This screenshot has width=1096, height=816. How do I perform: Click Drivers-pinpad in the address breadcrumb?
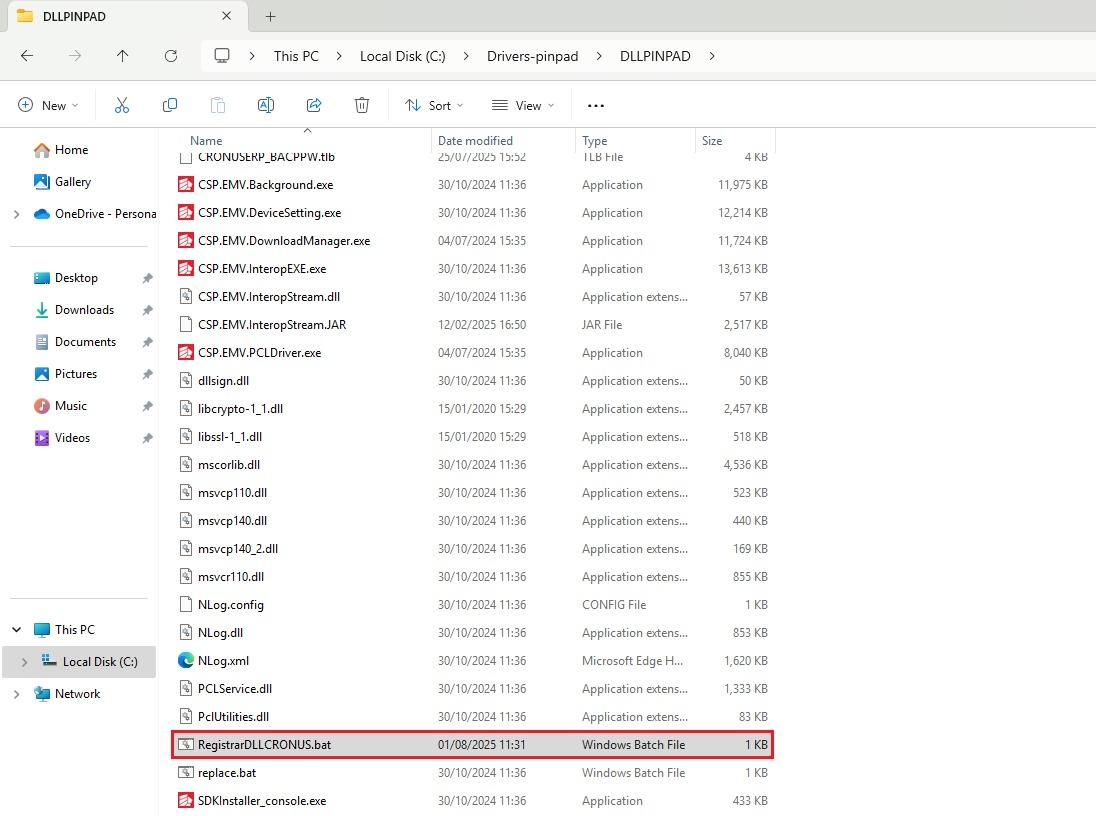coord(532,56)
